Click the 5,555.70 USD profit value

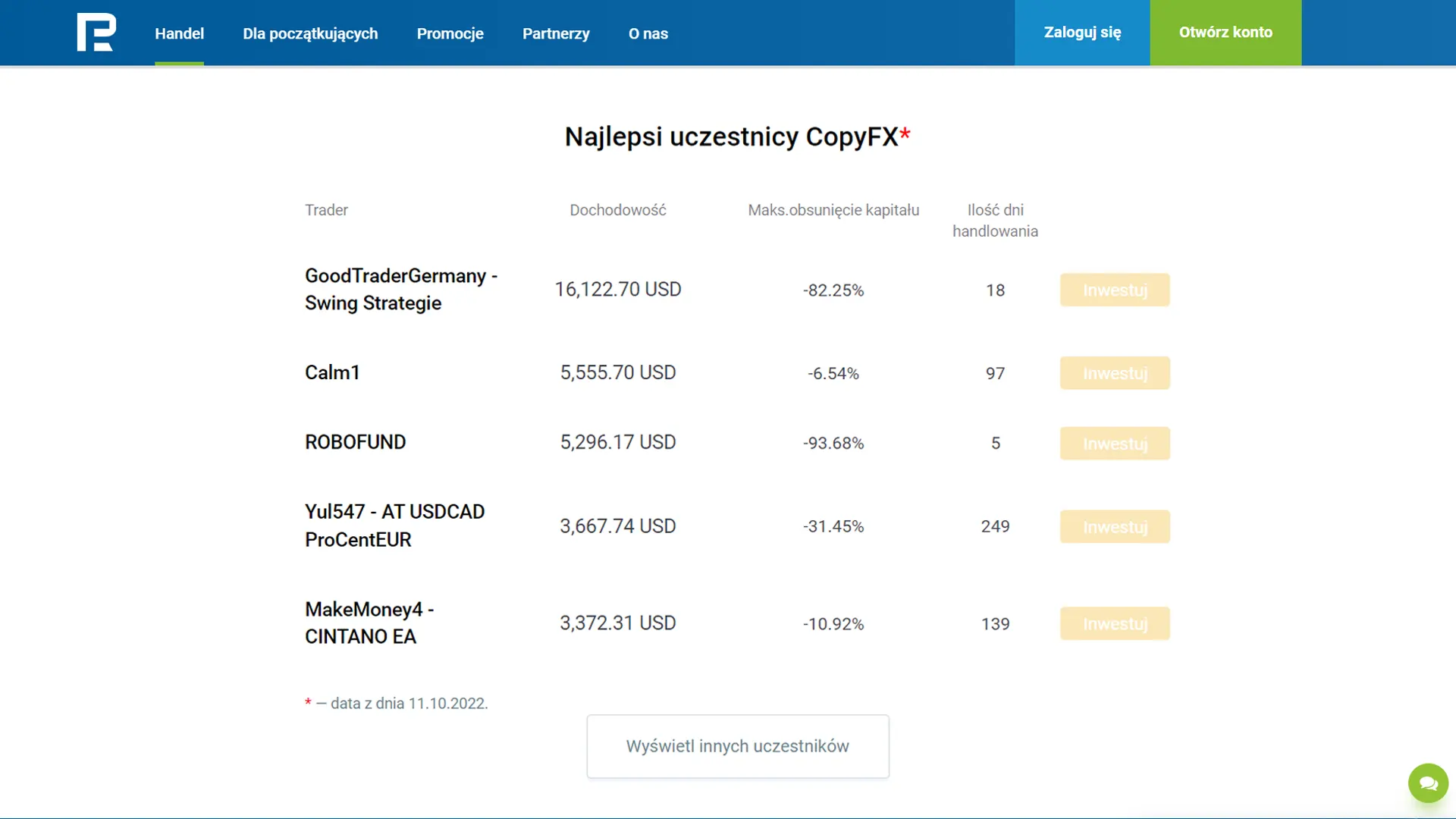pyautogui.click(x=618, y=372)
